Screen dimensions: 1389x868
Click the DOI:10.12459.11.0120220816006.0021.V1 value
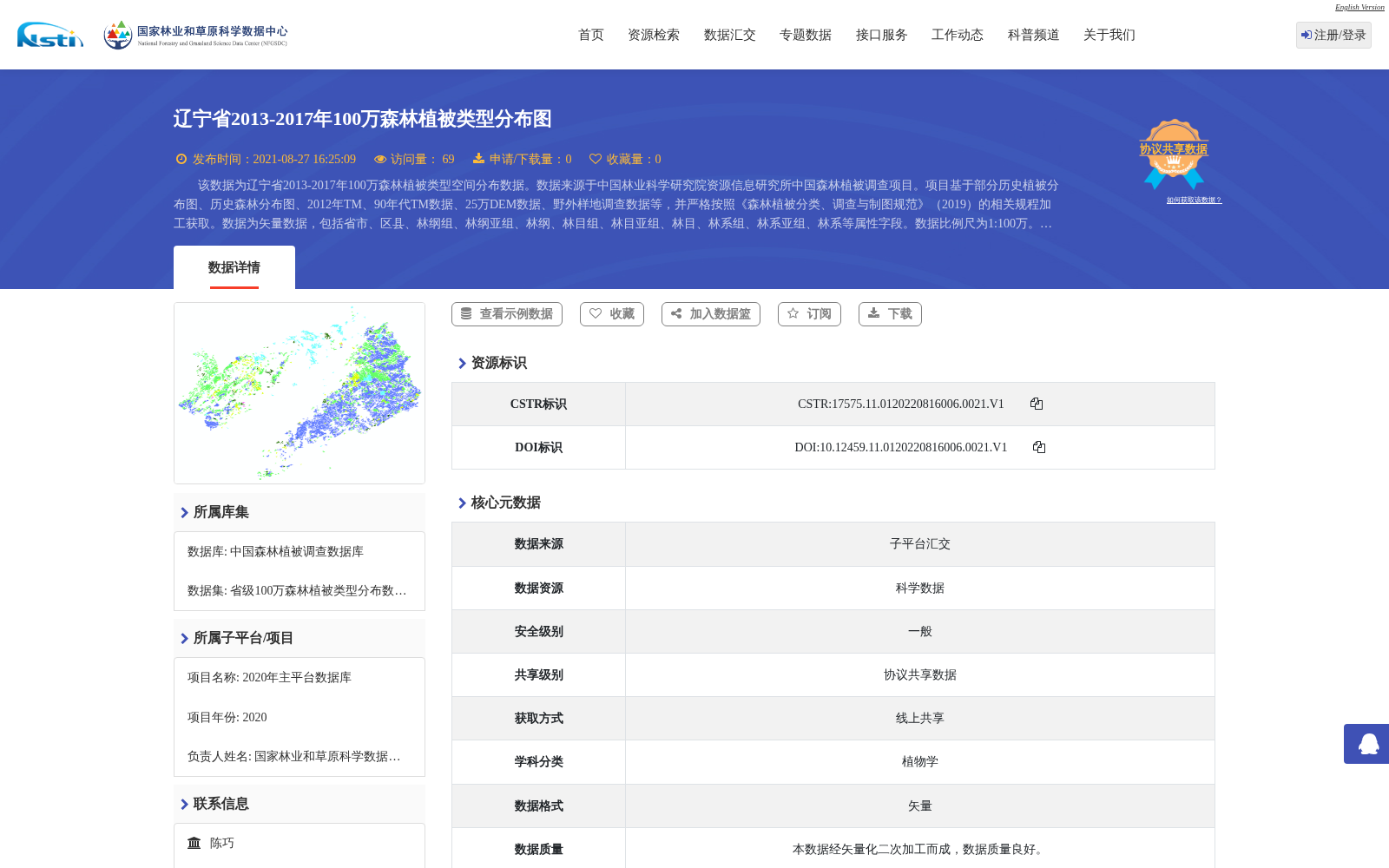coord(901,447)
